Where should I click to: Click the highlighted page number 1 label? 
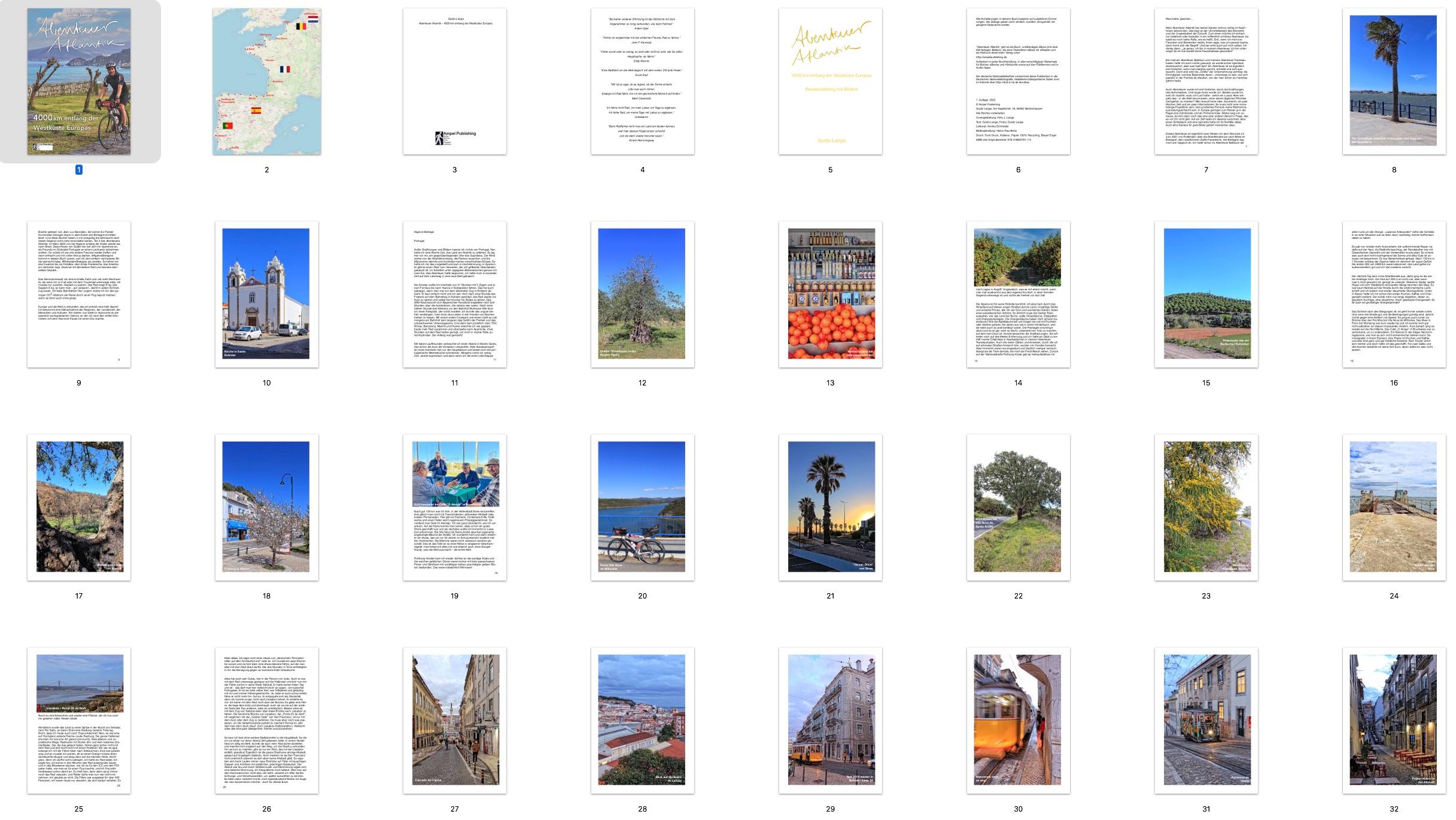point(78,170)
